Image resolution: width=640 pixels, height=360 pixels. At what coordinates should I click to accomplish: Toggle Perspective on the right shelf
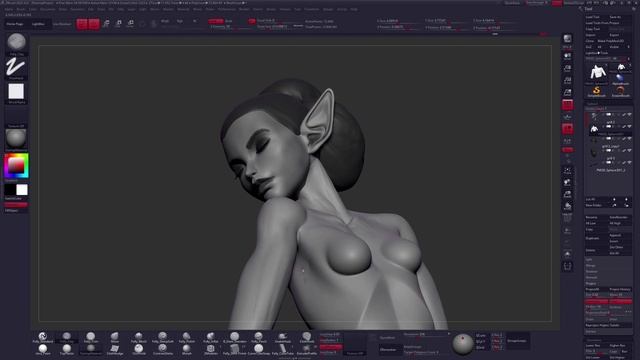coord(568,105)
